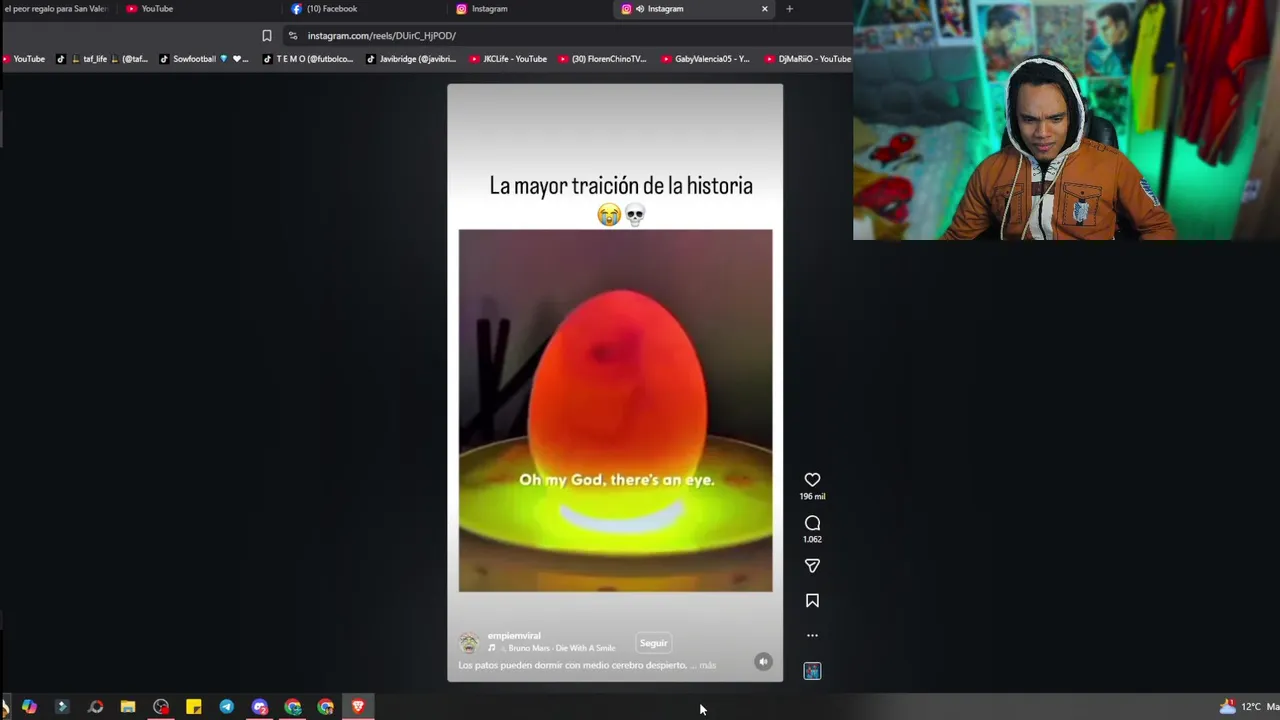
Task: View site information icon beside the URL
Action: tap(292, 36)
